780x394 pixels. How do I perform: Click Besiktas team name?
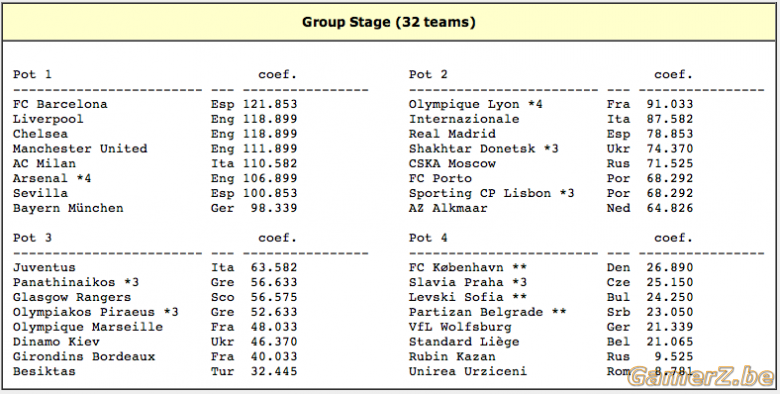coord(44,371)
